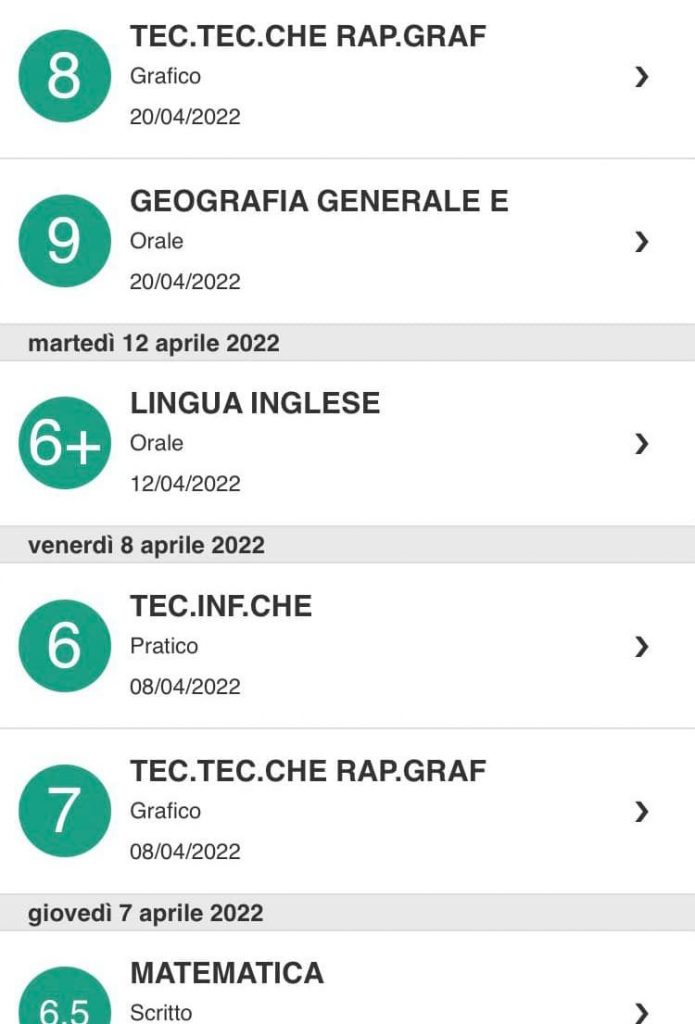695x1024 pixels.
Task: Tap the green grade 9 badge
Action: tap(64, 241)
